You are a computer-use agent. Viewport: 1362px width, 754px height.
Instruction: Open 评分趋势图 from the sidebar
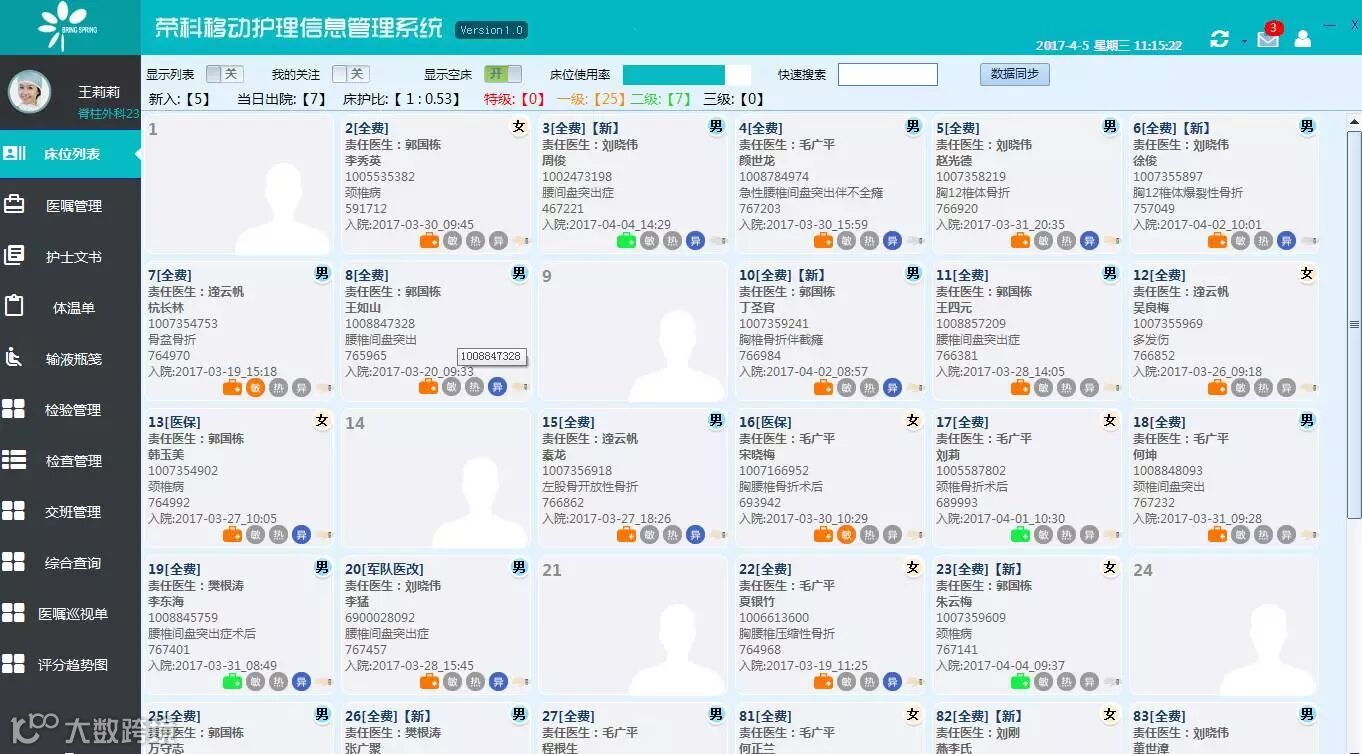(x=70, y=664)
